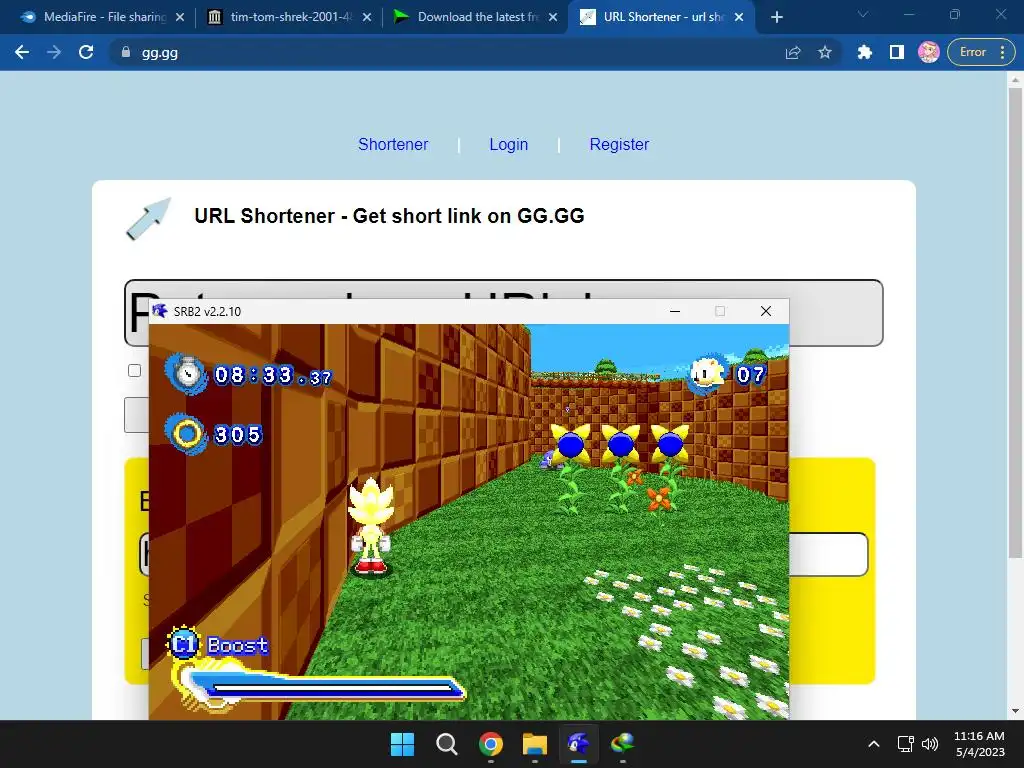Image resolution: width=1024 pixels, height=768 pixels.
Task: Toggle the Chrome side panel
Action: coord(897,52)
